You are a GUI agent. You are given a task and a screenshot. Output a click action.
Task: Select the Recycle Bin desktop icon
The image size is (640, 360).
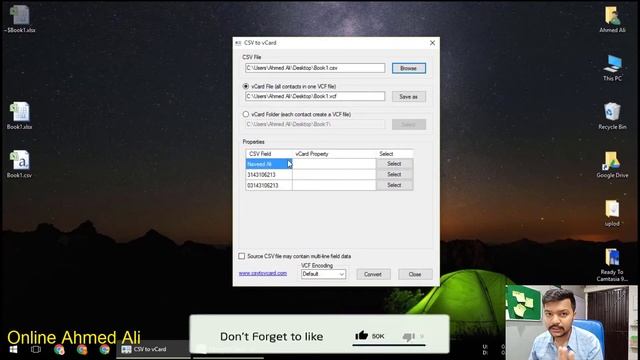click(612, 115)
